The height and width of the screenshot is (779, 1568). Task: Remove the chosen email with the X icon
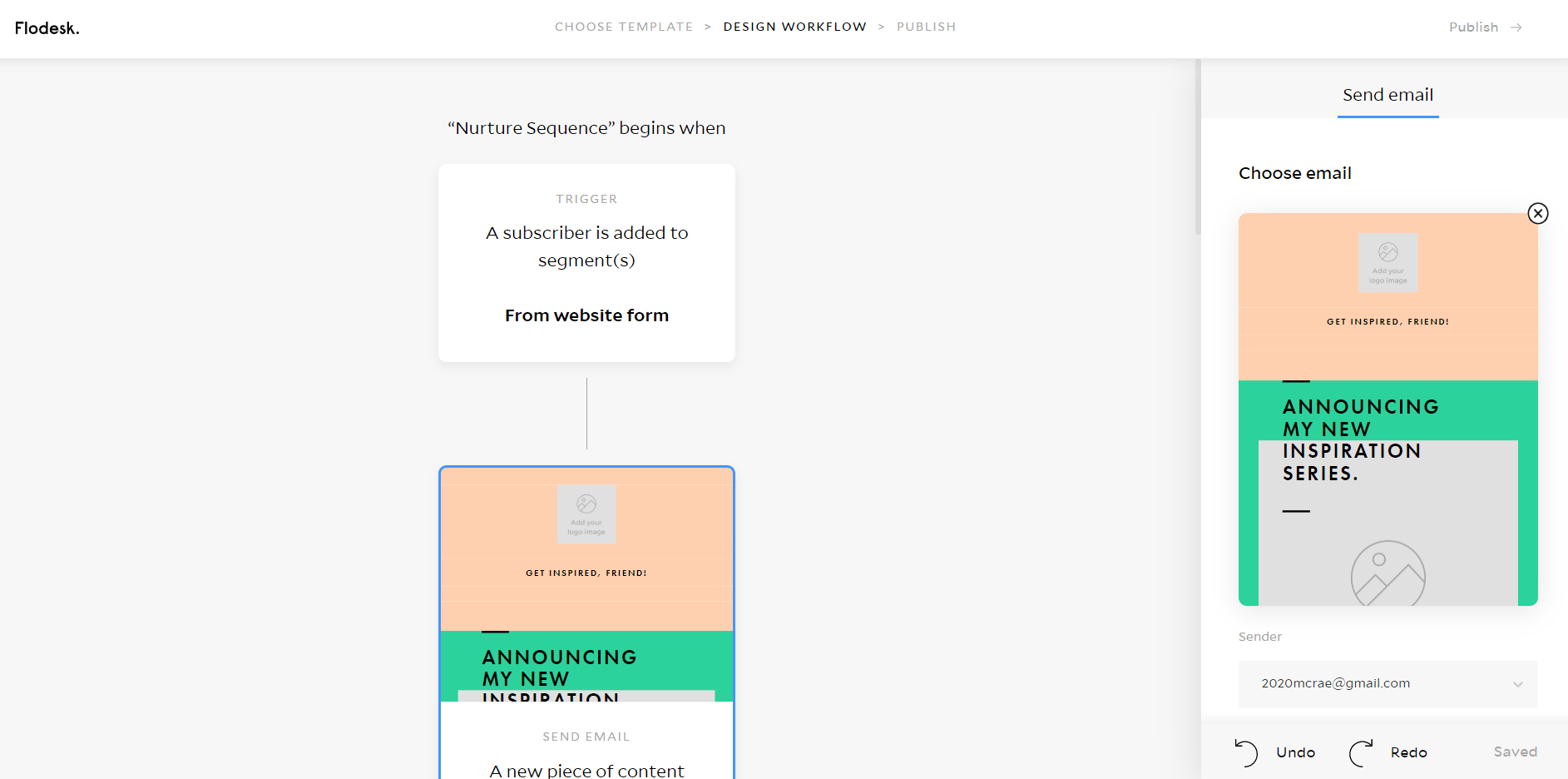(x=1537, y=214)
